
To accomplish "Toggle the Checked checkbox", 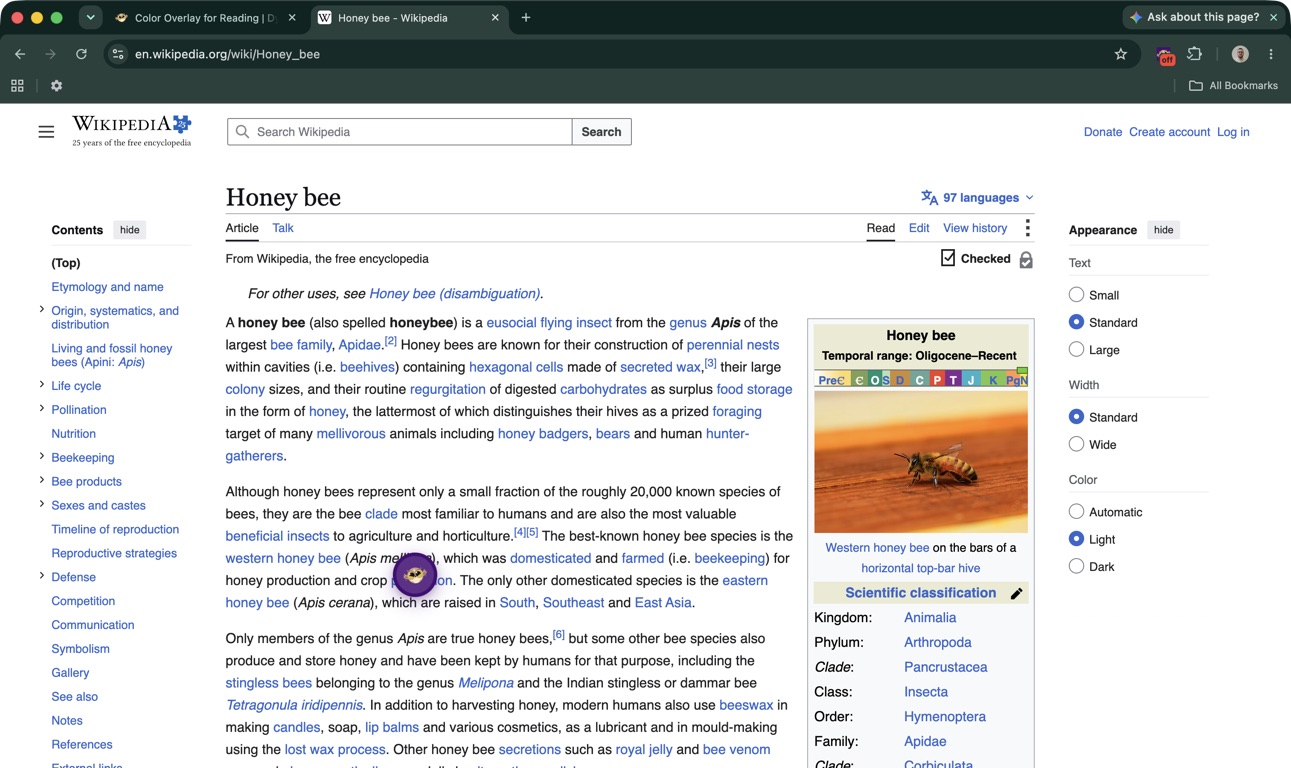I will (x=948, y=258).
